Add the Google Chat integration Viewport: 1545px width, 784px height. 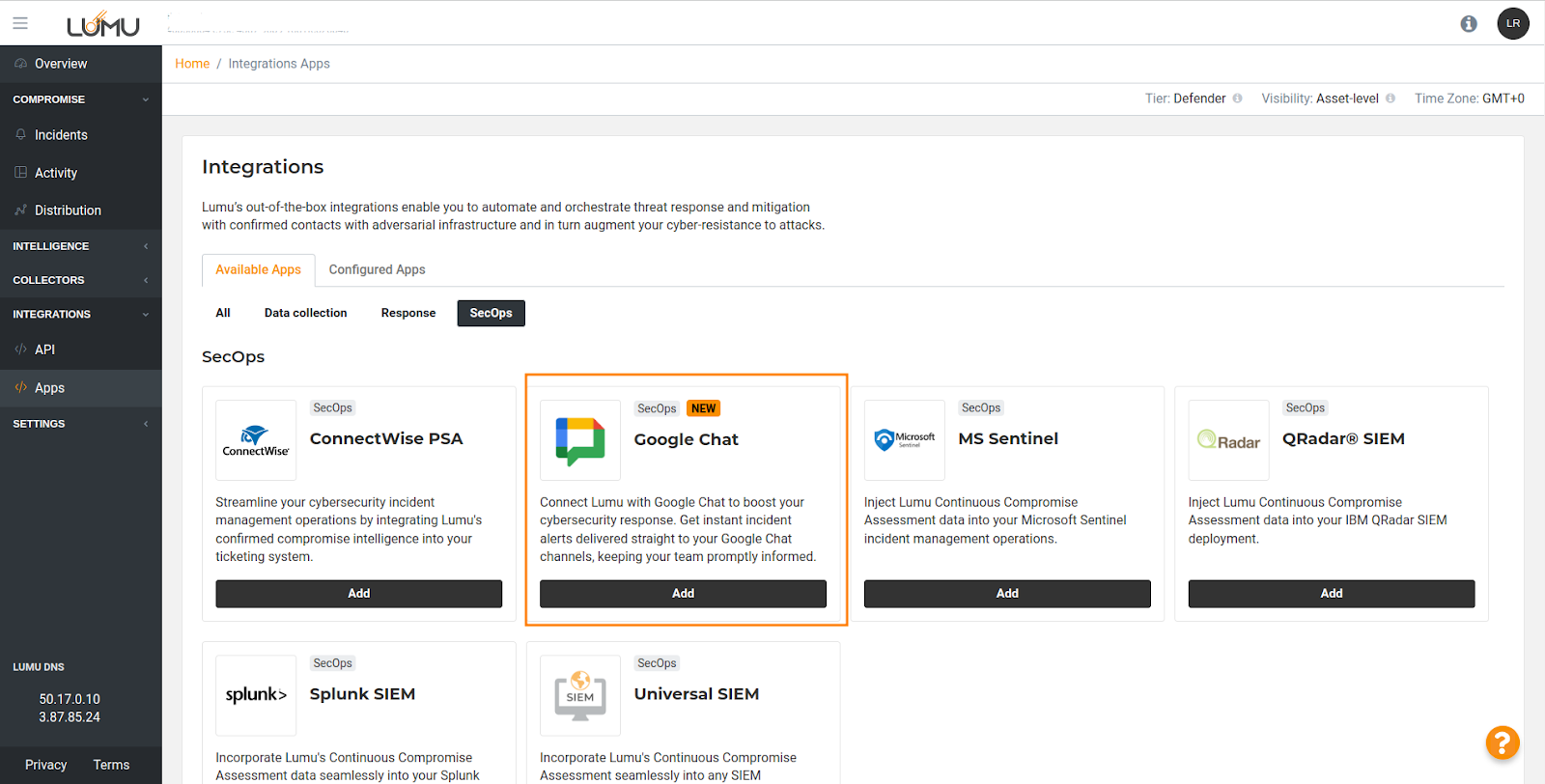pyautogui.click(x=683, y=594)
